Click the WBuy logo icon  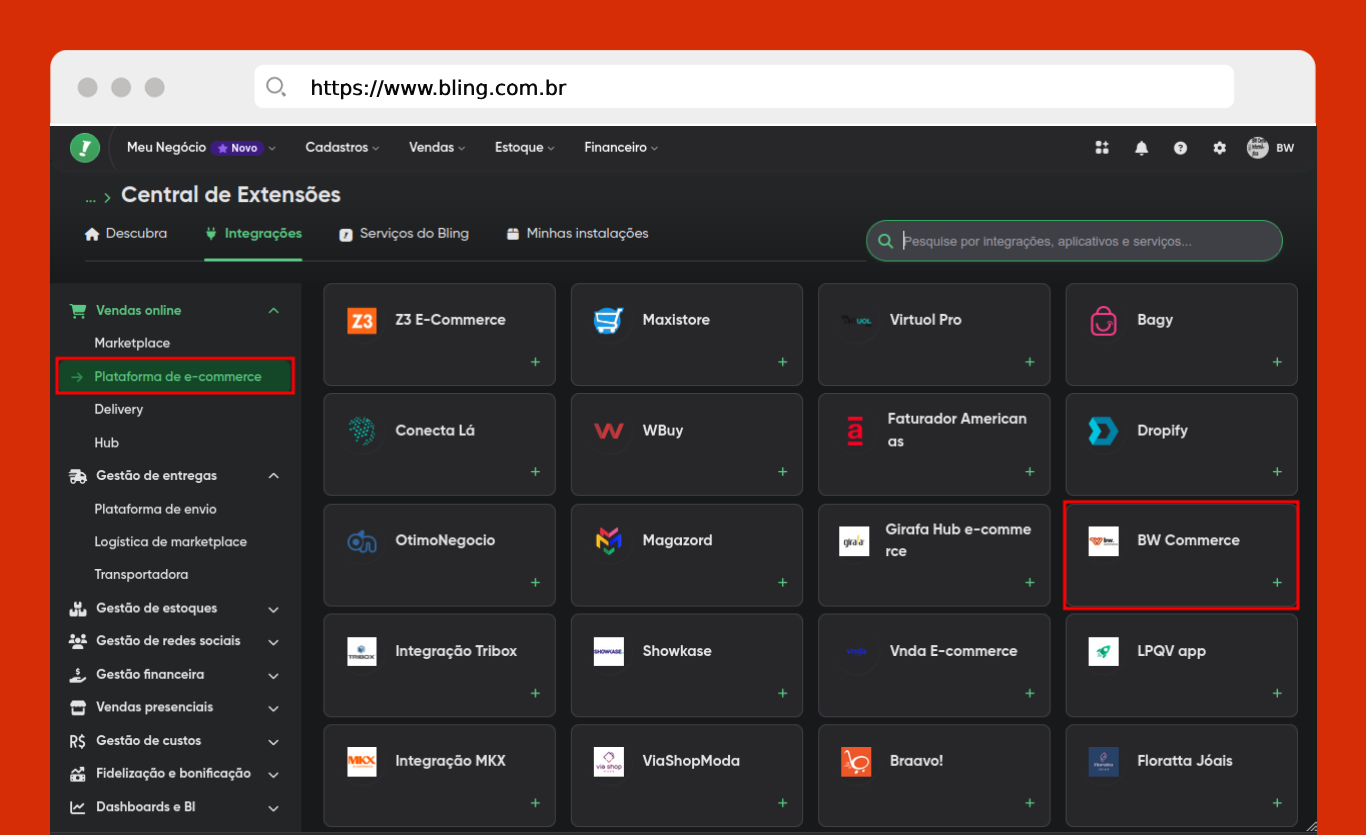609,431
